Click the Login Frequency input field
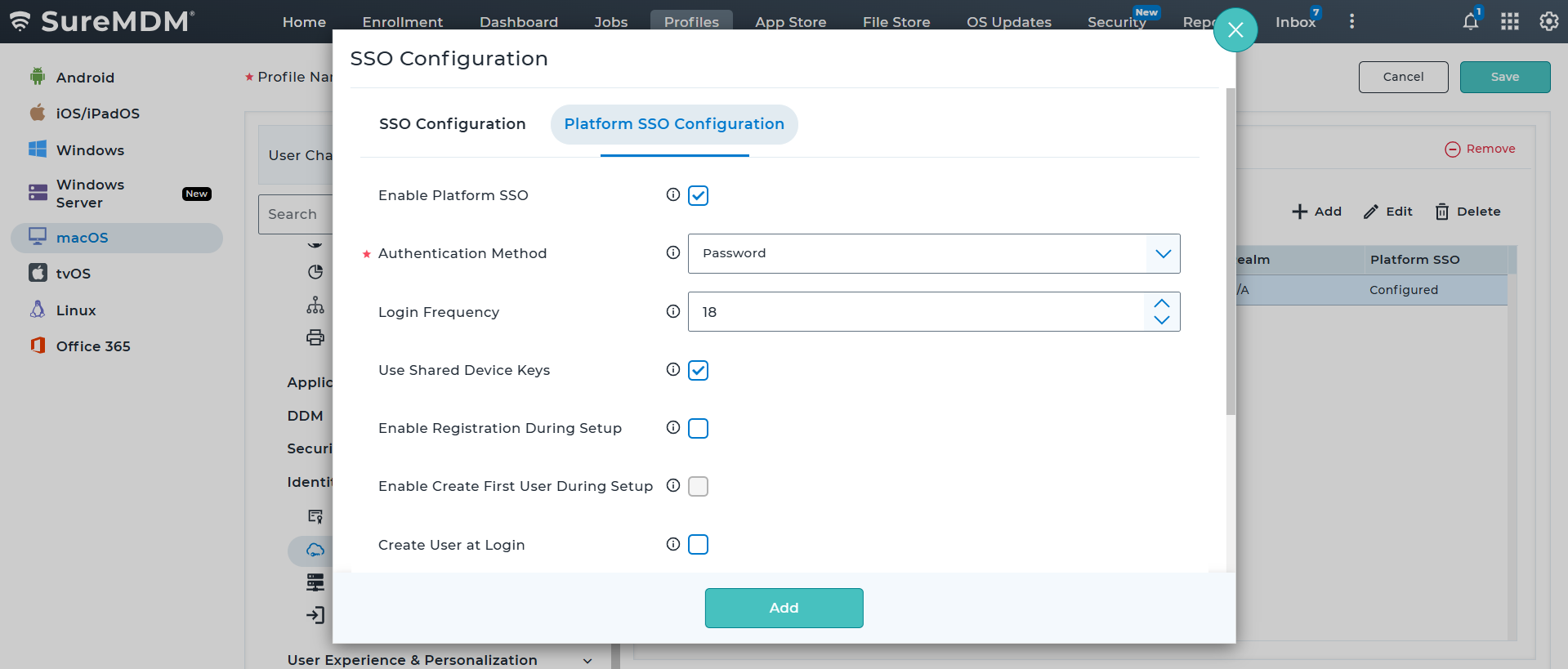Screen dimensions: 1568x669 click(917, 312)
